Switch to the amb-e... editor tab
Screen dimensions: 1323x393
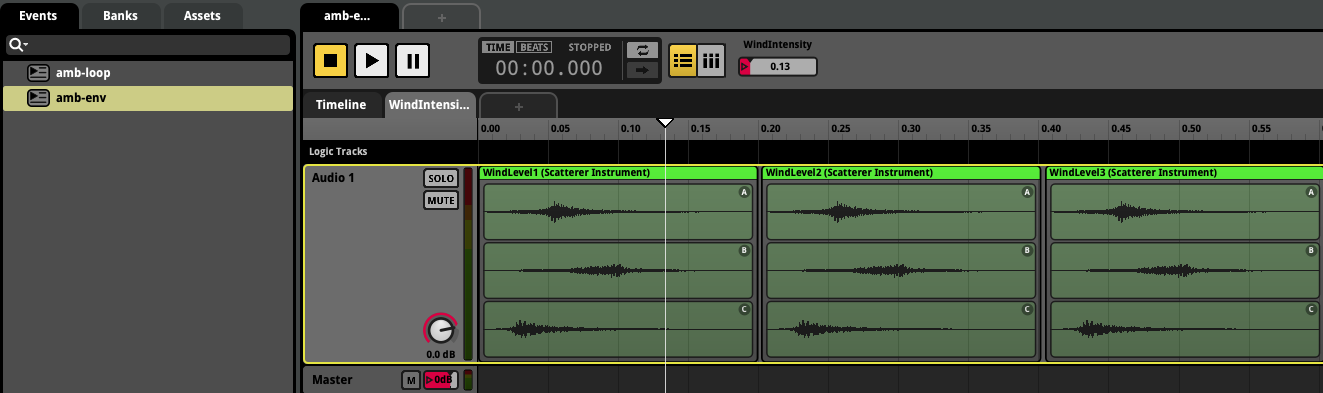(x=349, y=16)
